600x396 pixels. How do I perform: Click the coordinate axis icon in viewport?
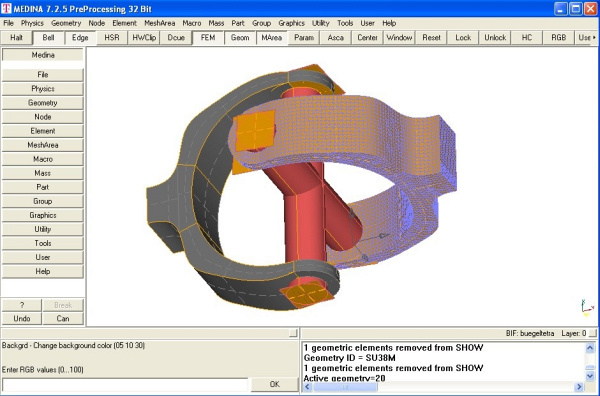[x=587, y=308]
